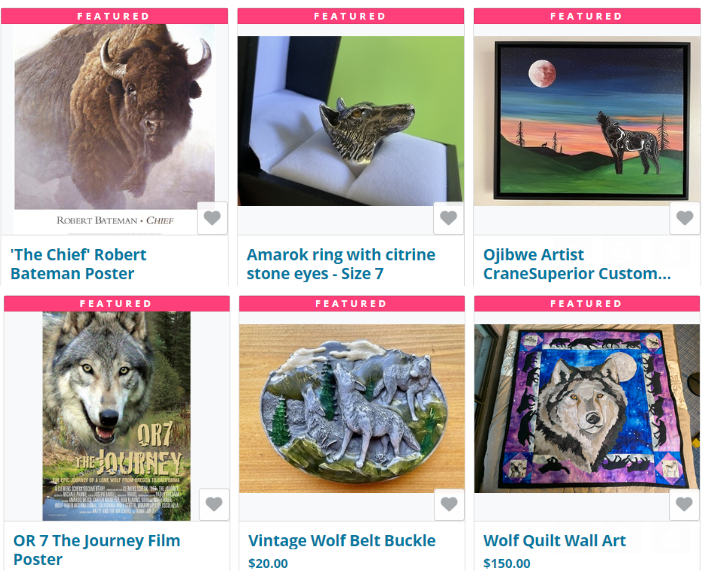The image size is (704, 575).
Task: View the OR7 wolf film poster image
Action: click(116, 416)
